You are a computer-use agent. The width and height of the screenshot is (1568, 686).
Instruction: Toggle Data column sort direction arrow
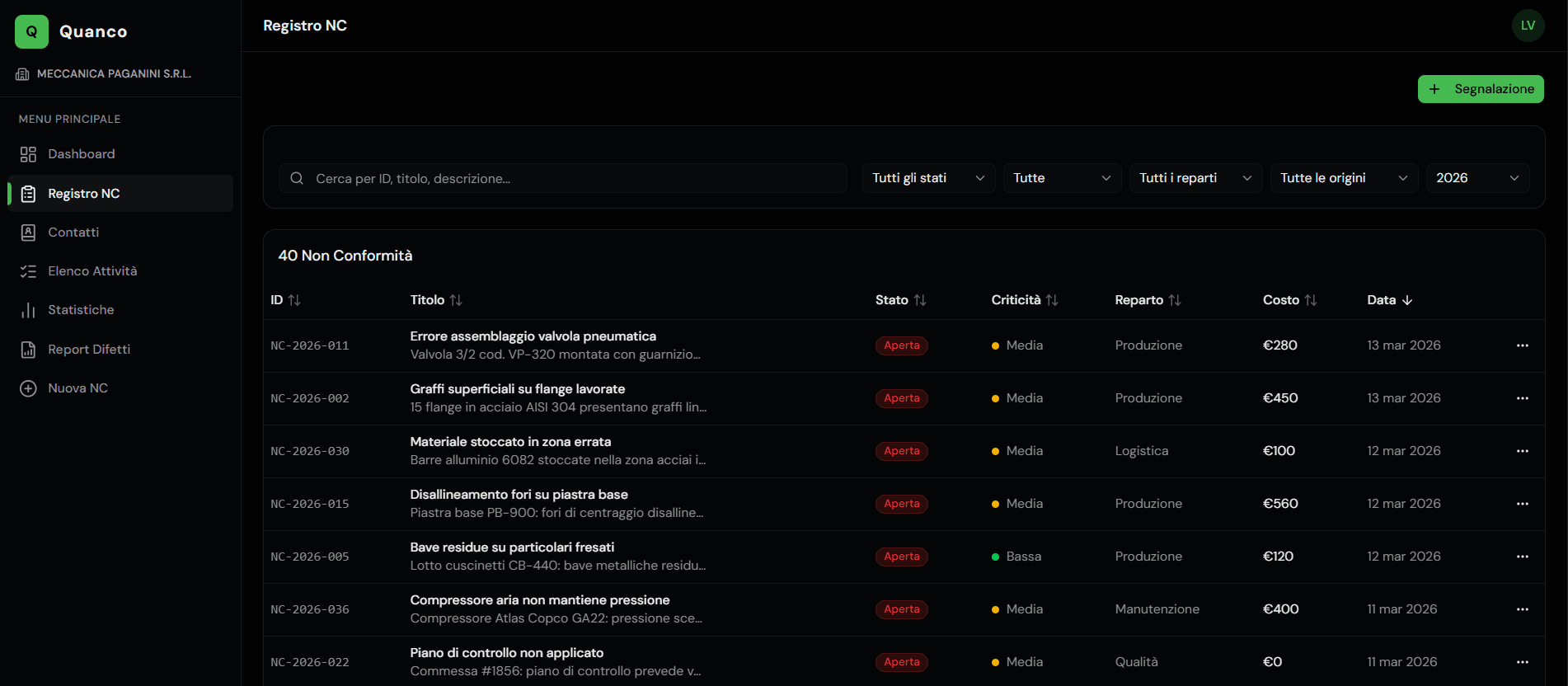[1407, 300]
